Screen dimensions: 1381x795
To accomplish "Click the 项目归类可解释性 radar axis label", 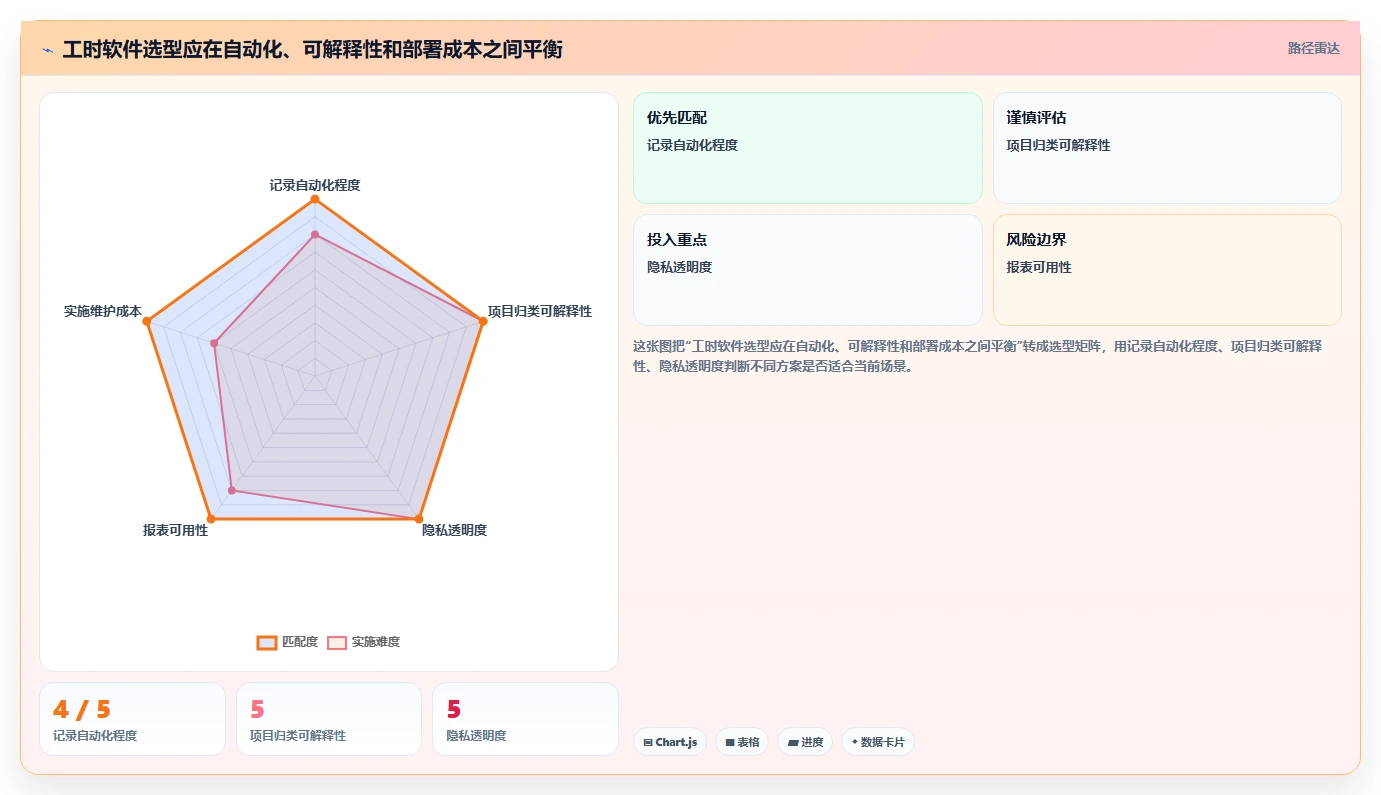I will click(x=540, y=311).
